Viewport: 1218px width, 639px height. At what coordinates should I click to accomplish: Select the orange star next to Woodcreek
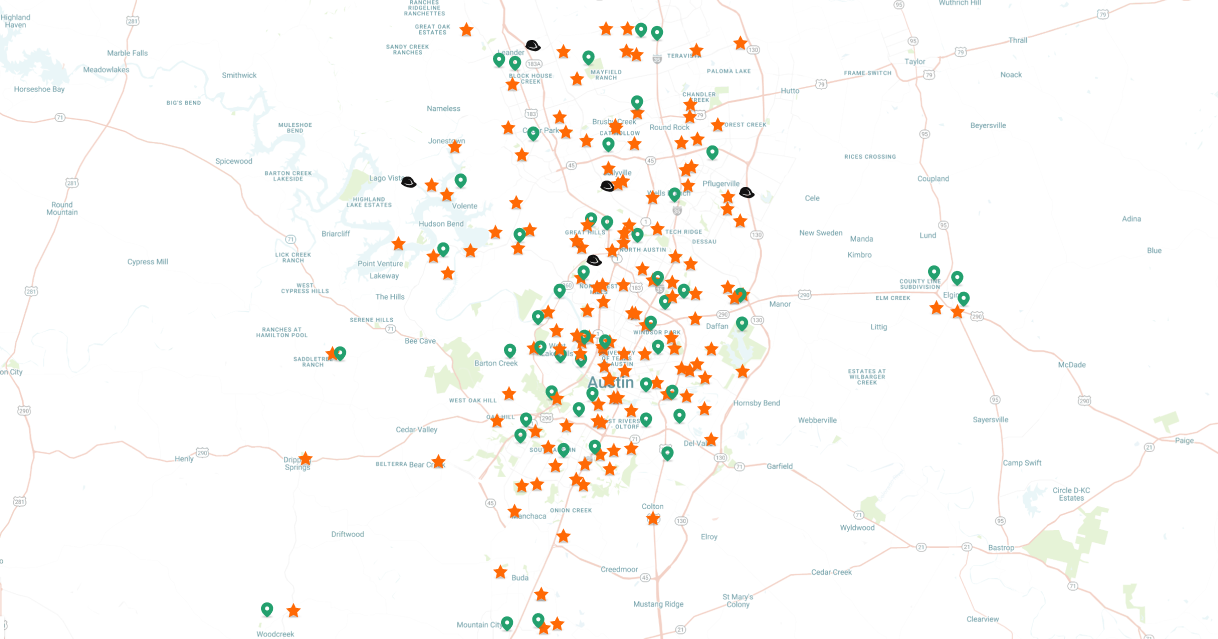click(293, 610)
